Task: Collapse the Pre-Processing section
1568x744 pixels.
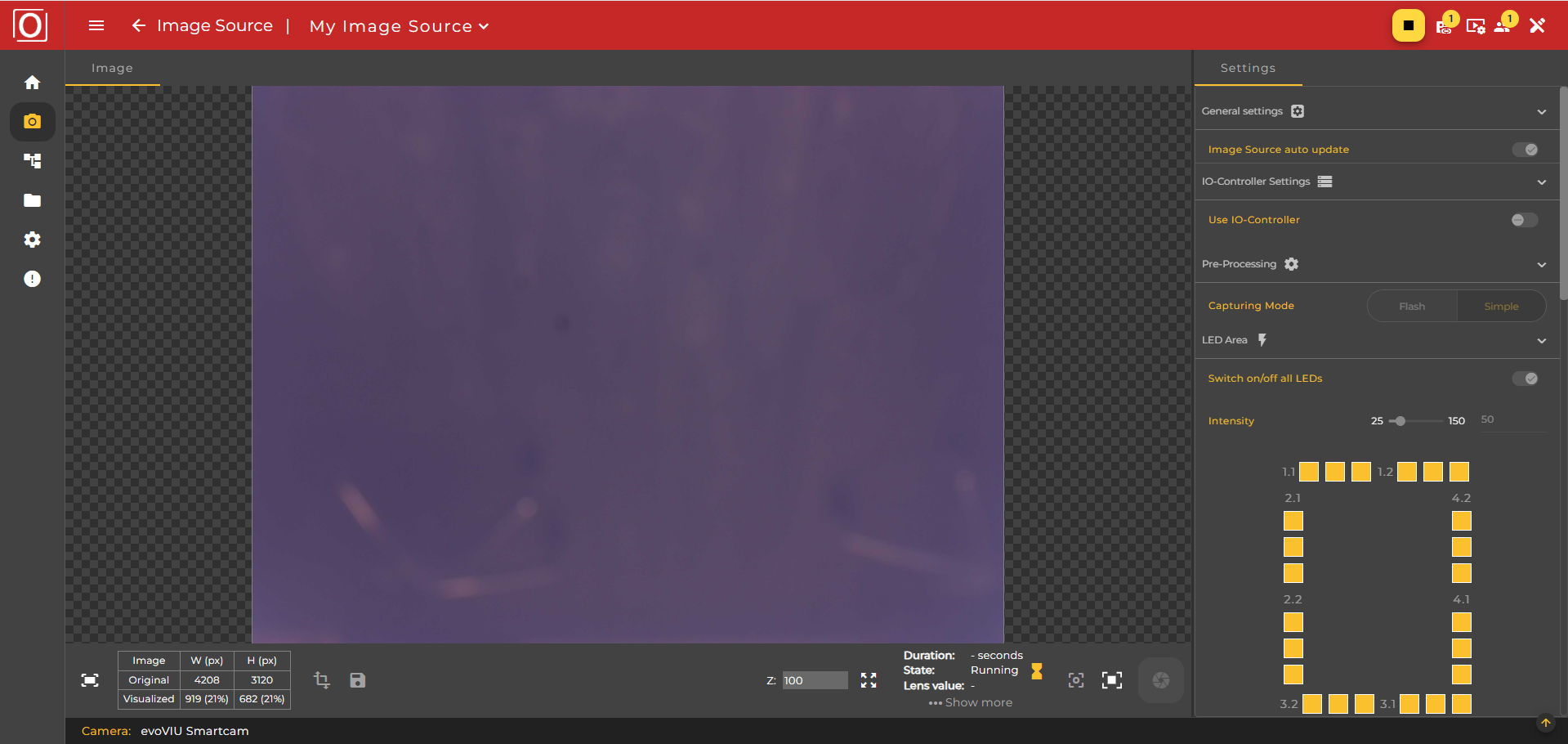Action: pyautogui.click(x=1542, y=264)
